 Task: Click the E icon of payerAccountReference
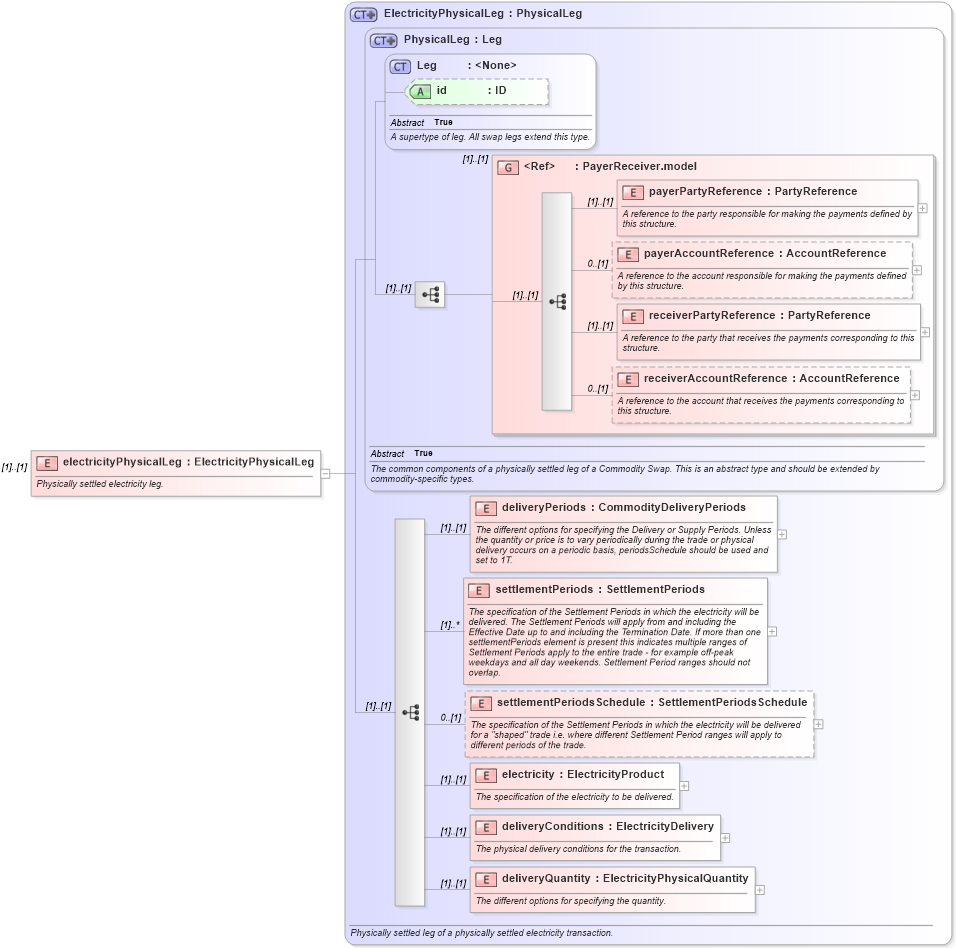628,254
